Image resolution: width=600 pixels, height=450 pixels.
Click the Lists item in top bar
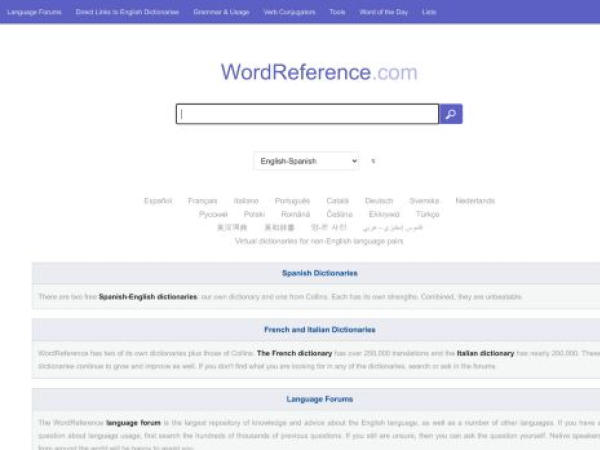[429, 12]
